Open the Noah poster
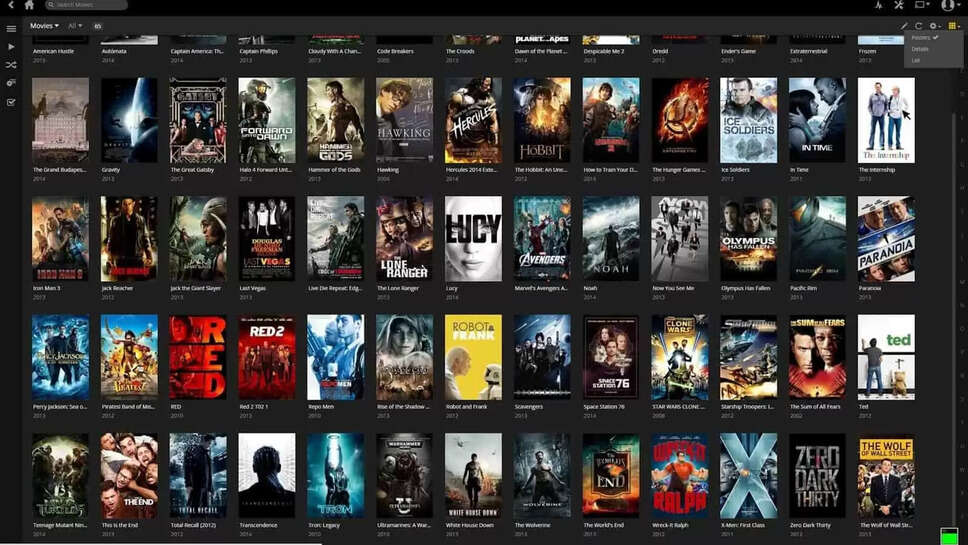968x545 pixels. (611, 239)
